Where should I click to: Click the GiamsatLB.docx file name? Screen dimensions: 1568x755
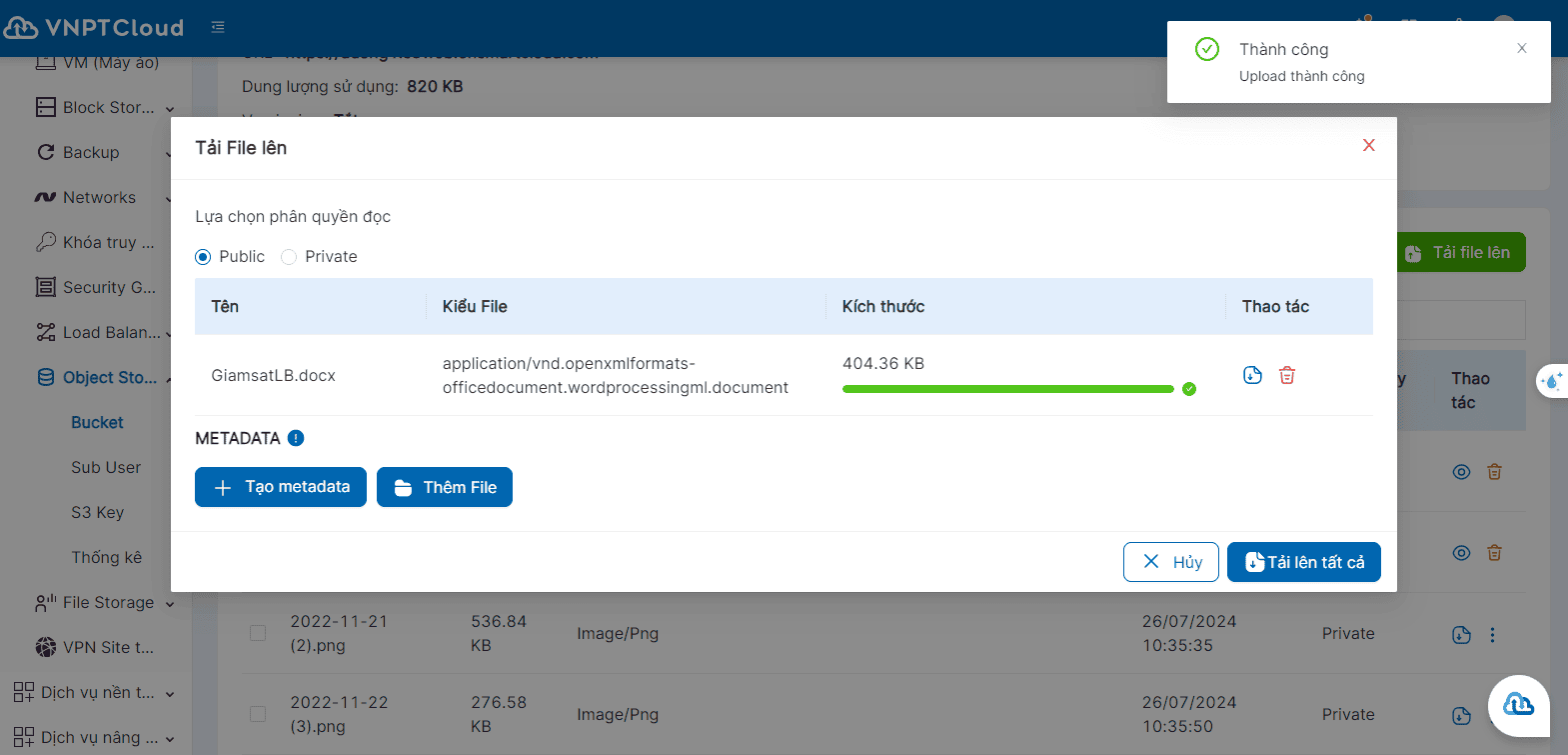(273, 375)
